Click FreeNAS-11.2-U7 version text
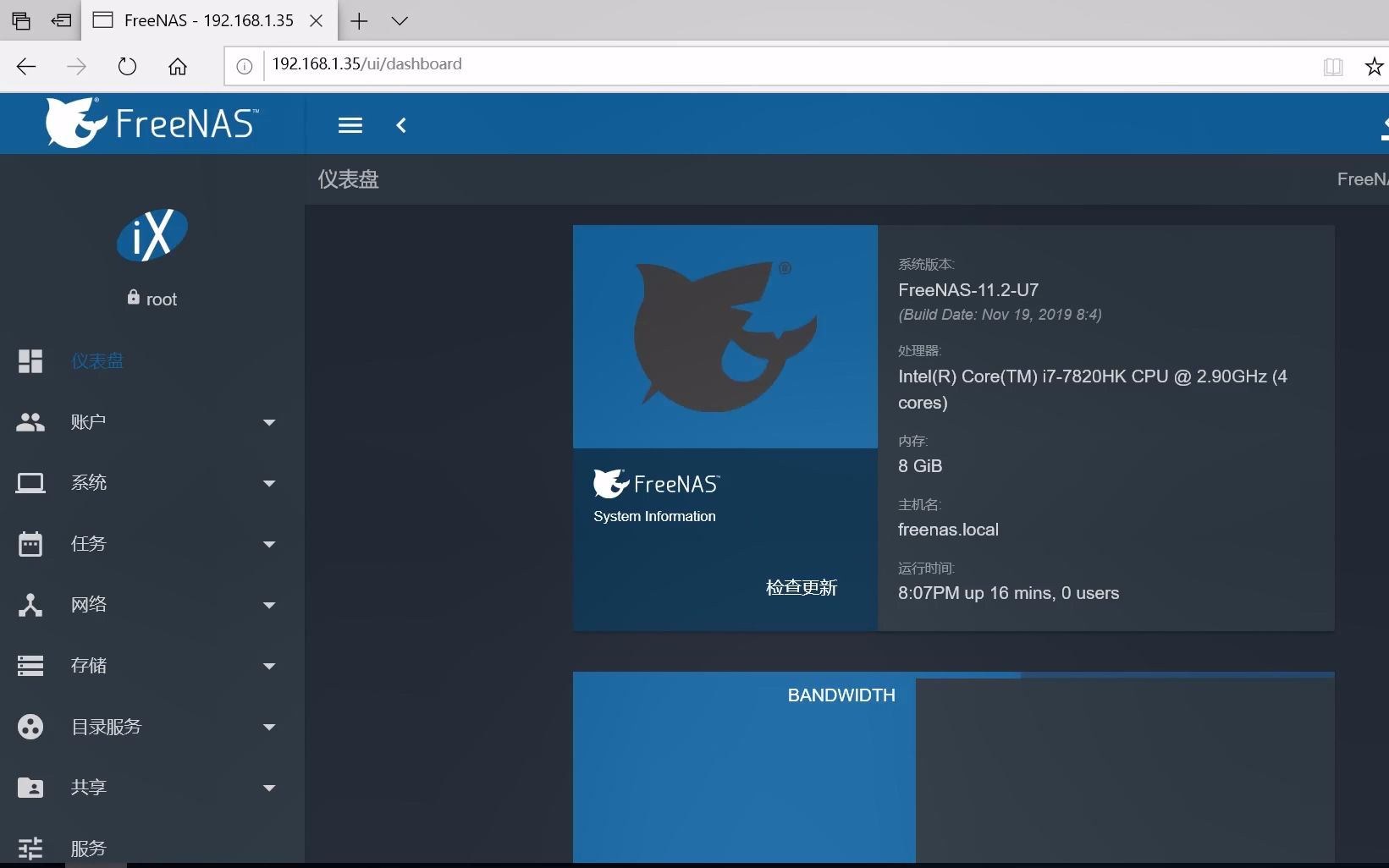 pyautogui.click(x=968, y=290)
